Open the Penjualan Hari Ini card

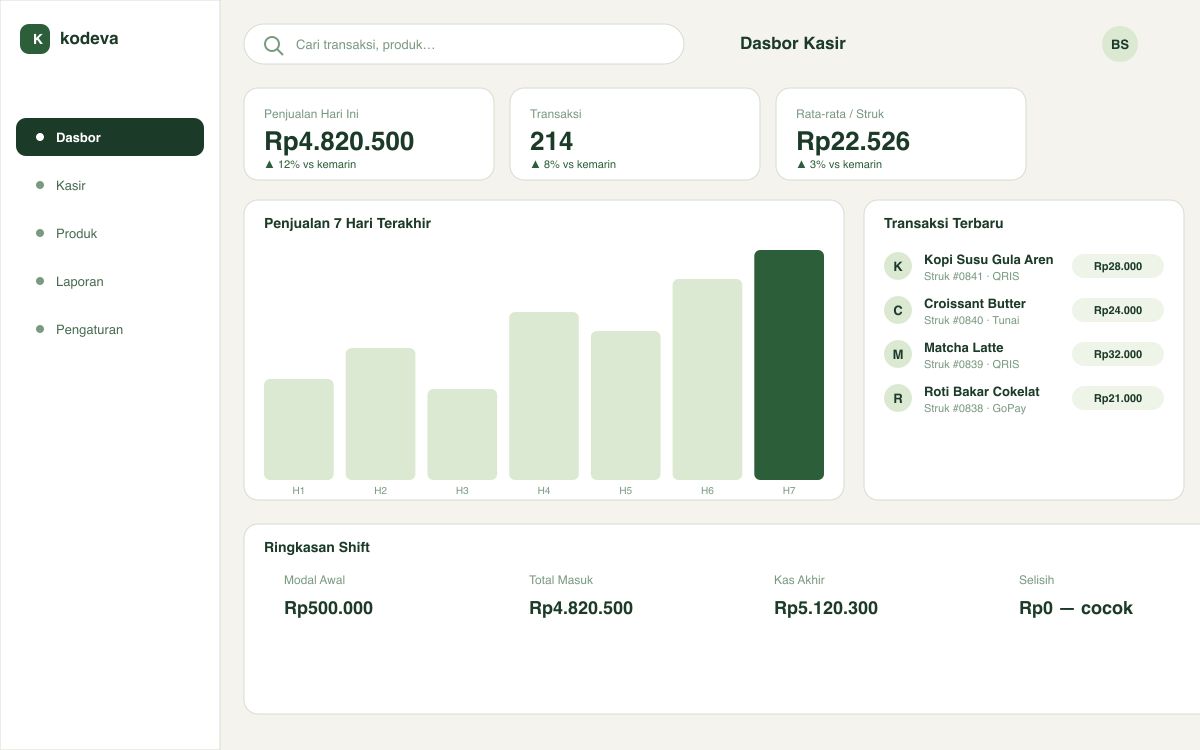[369, 134]
